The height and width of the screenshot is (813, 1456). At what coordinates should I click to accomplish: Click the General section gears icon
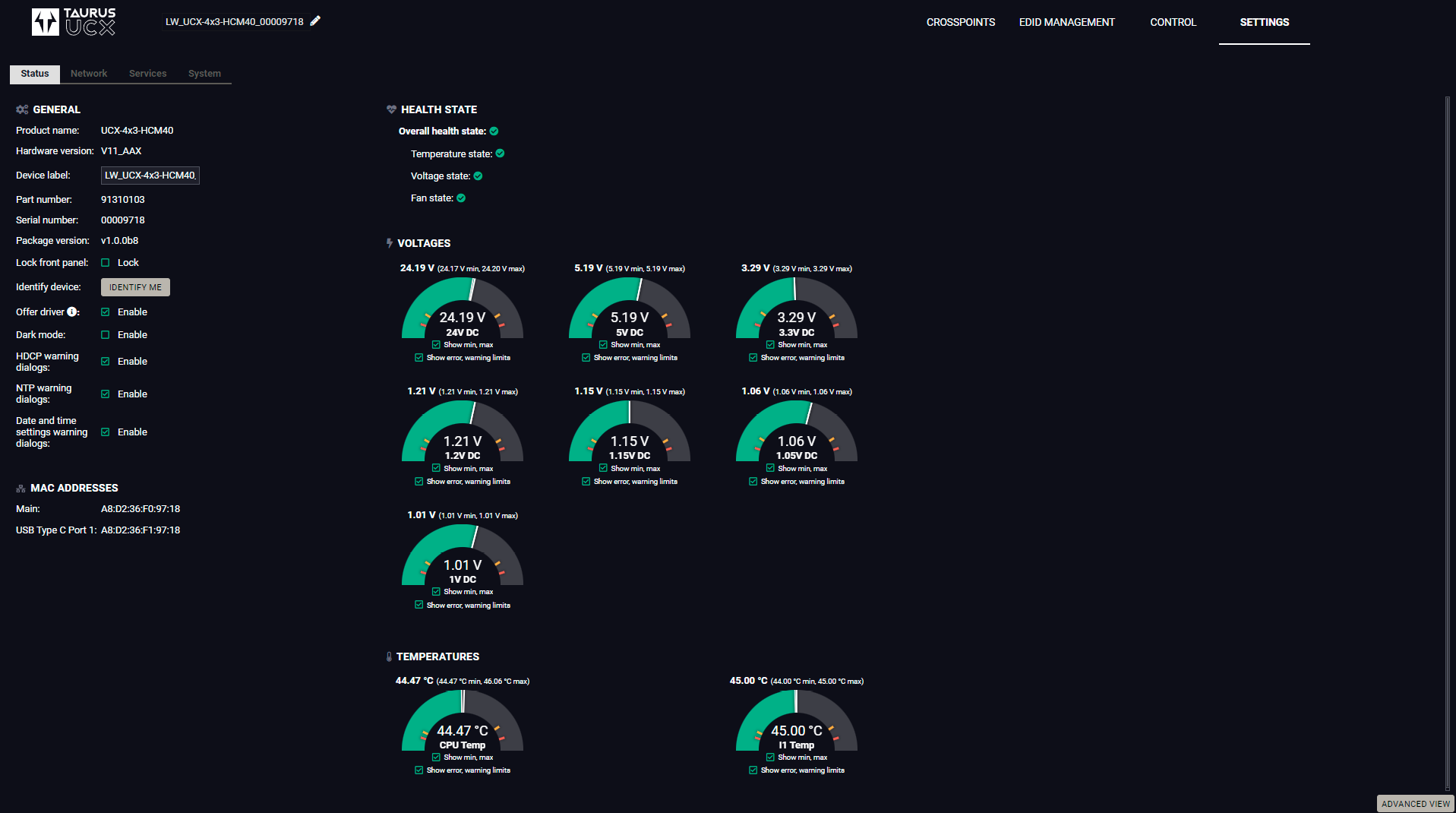22,109
